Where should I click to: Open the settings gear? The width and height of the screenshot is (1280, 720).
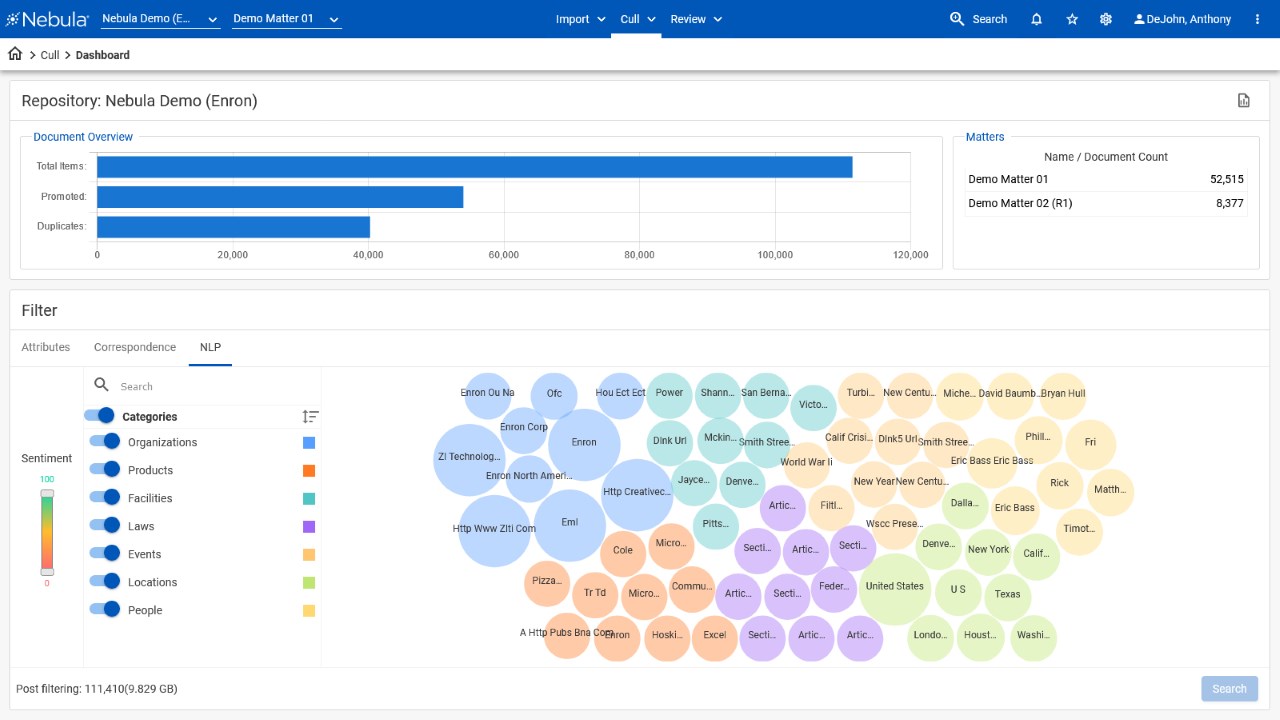(x=1106, y=19)
